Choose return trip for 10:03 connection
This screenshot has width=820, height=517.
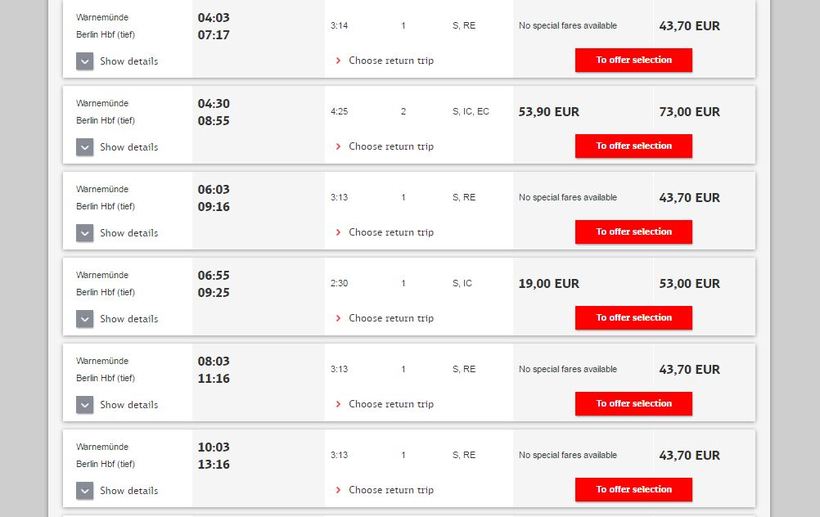(x=390, y=491)
